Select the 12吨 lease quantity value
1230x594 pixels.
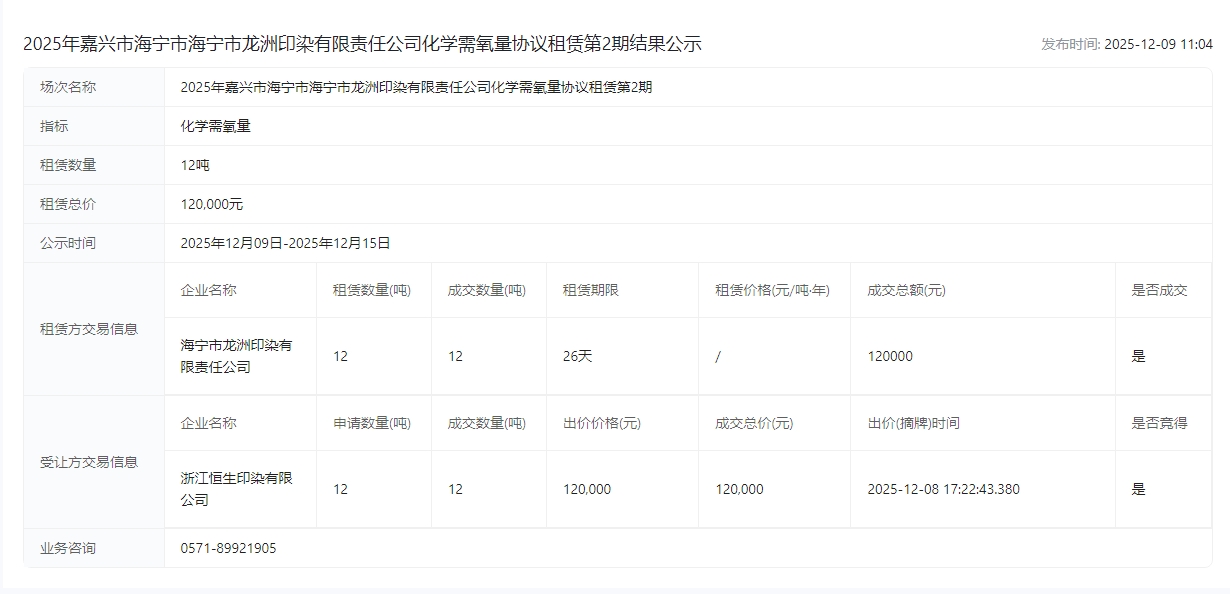[x=195, y=165]
